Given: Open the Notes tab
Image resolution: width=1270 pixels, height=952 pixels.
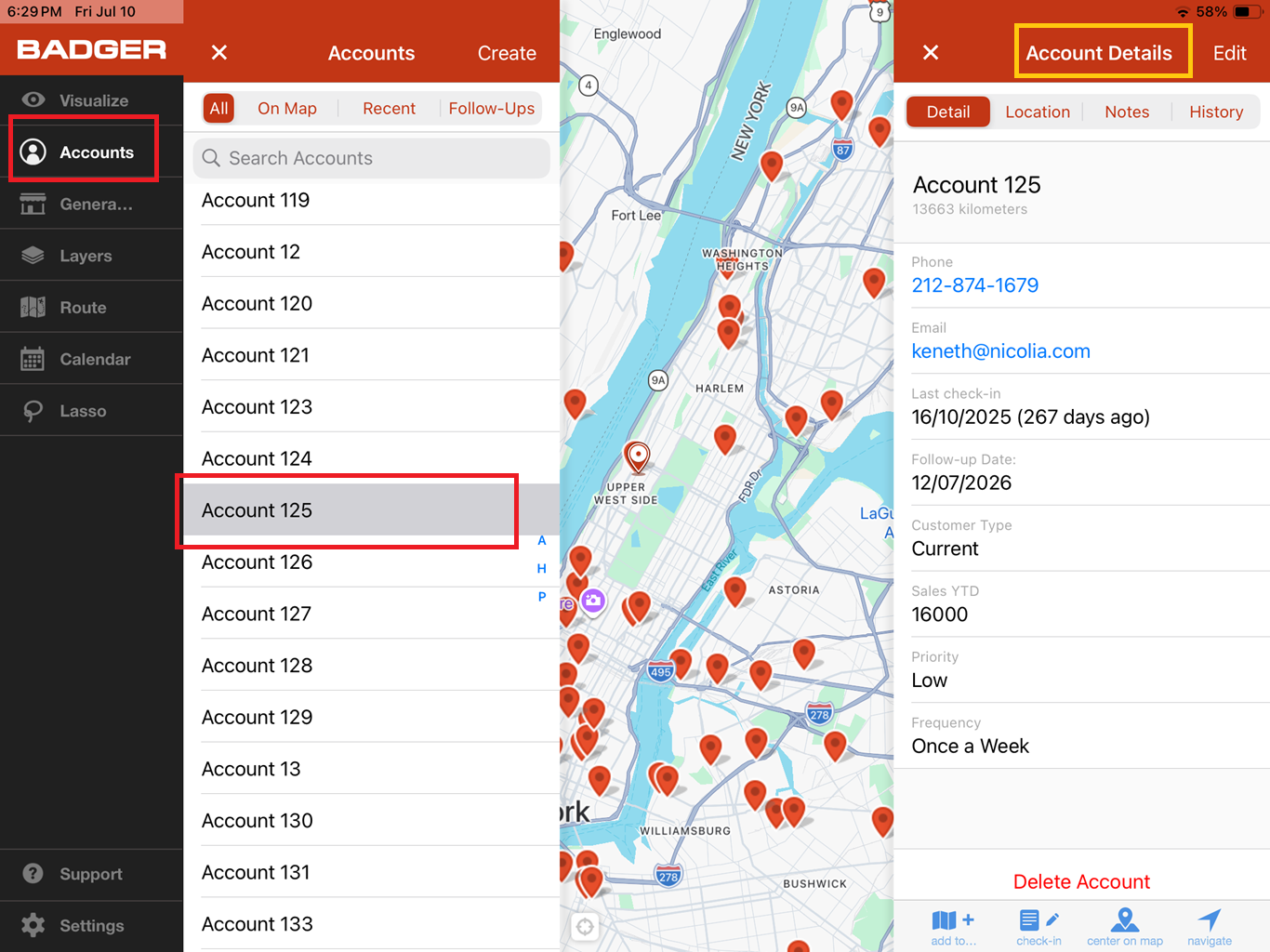Looking at the screenshot, I should coord(1127,112).
